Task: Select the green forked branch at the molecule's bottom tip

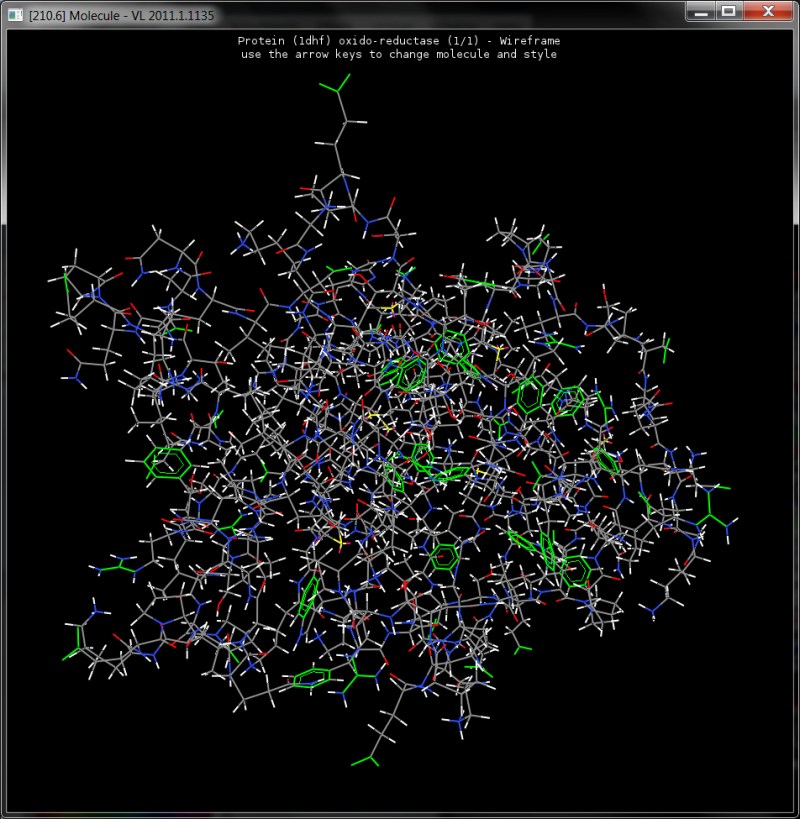Action: pos(364,757)
